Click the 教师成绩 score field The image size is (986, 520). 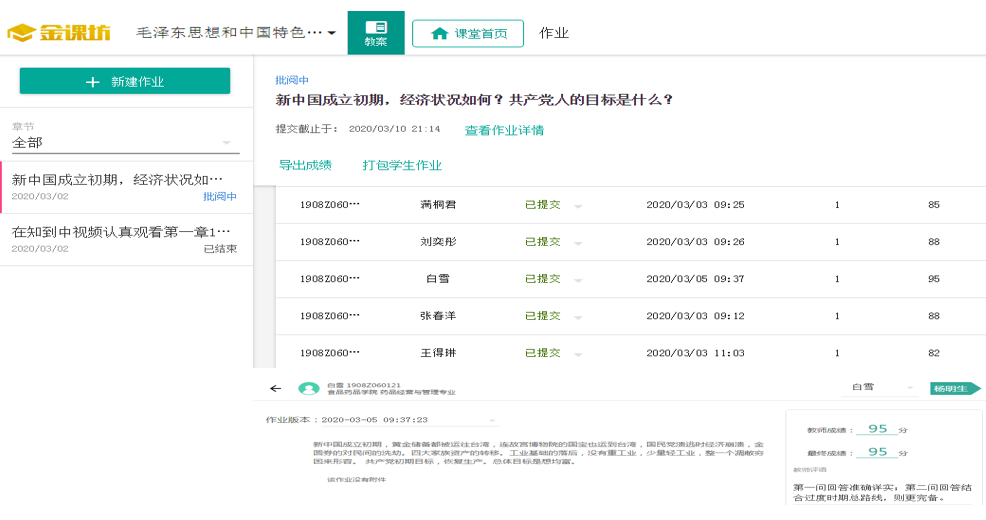(877, 429)
